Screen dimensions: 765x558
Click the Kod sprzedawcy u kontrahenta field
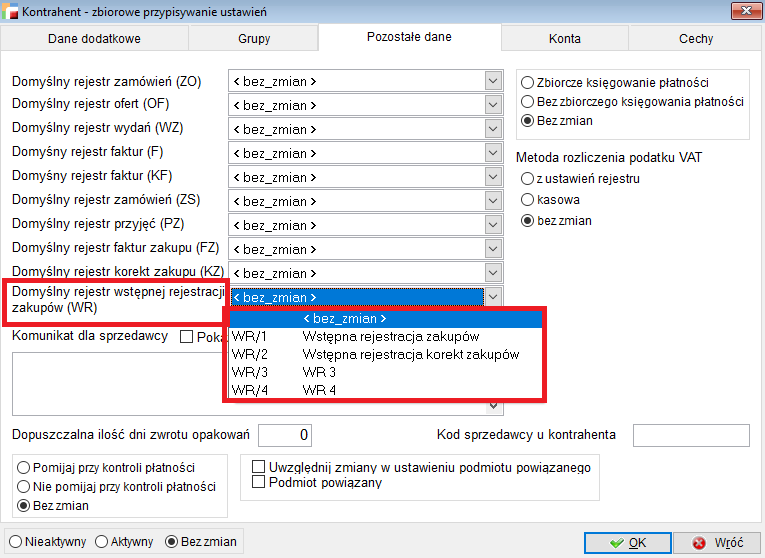[691, 435]
